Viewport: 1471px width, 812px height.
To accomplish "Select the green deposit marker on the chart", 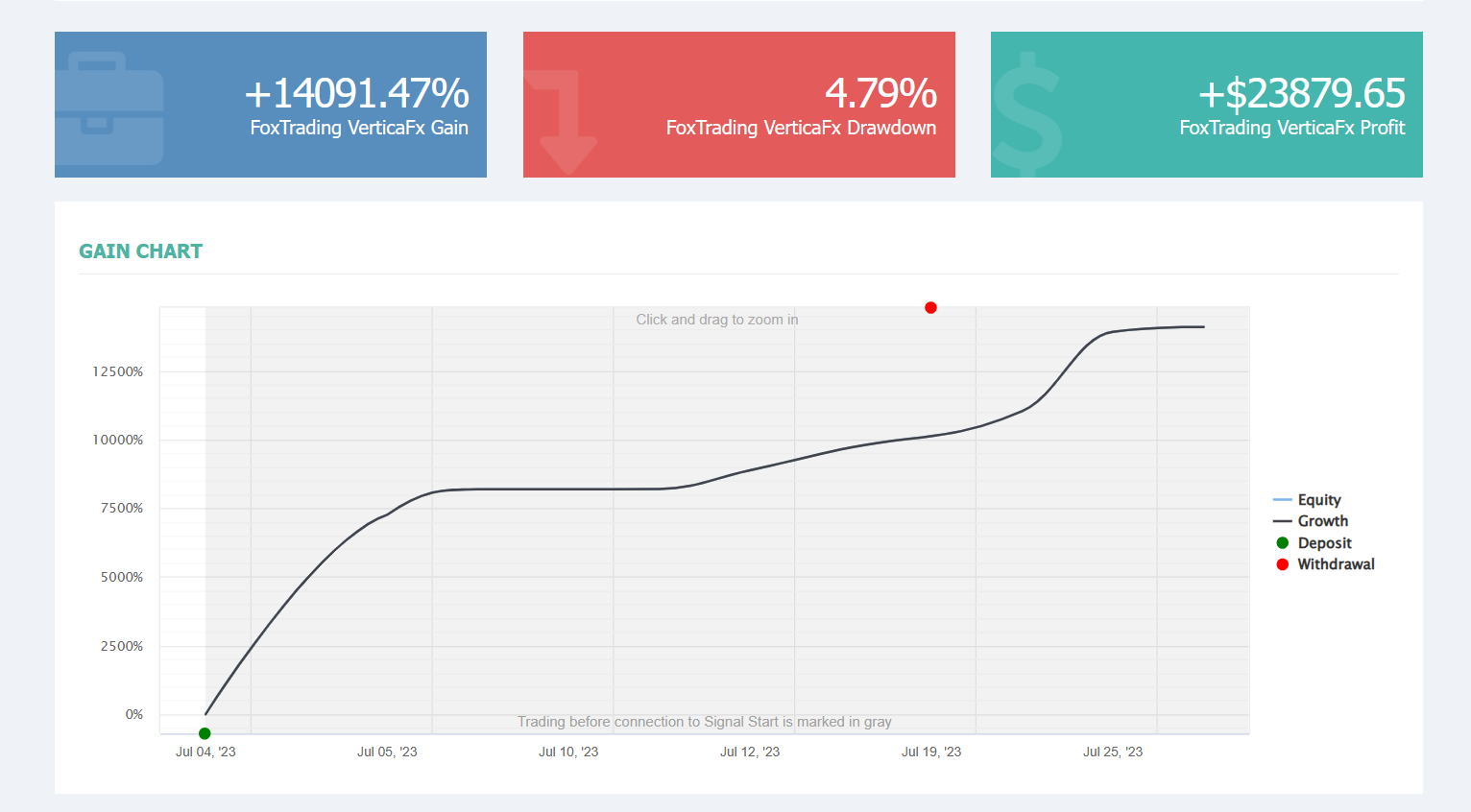I will 205,733.
